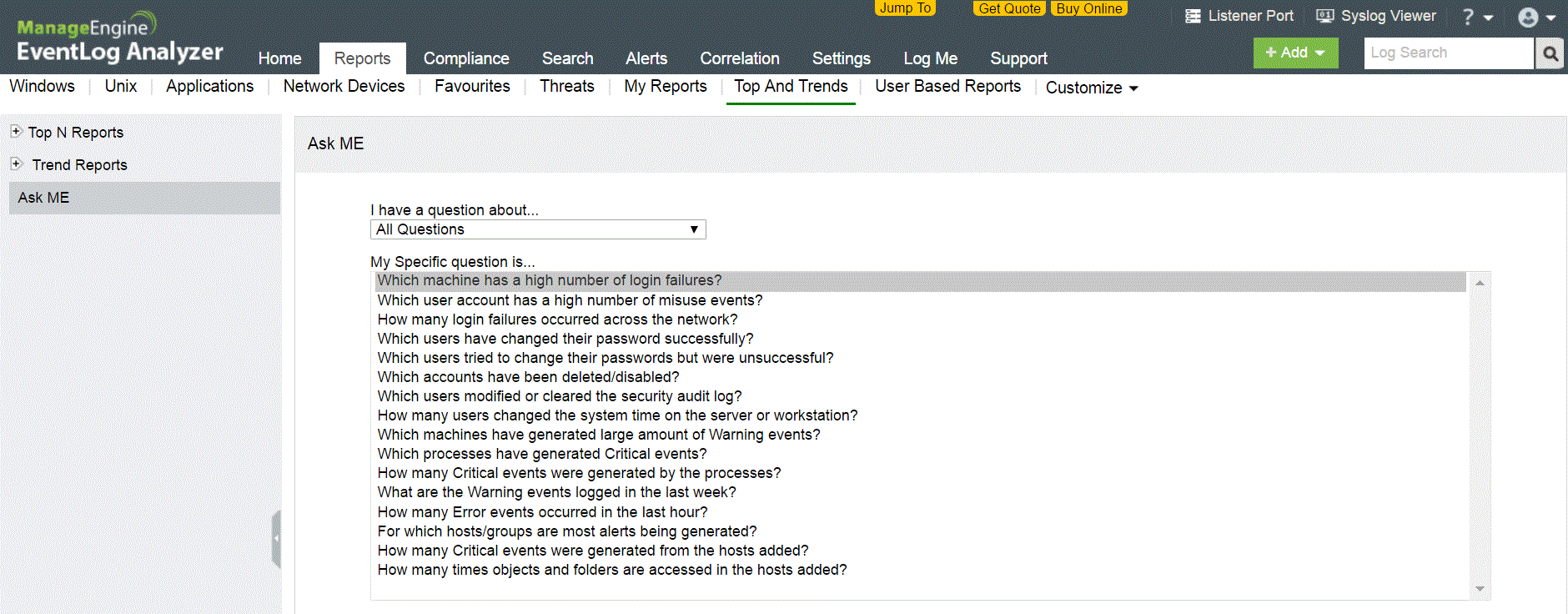Screen dimensions: 1568x614
Task: Click the Get Quote button
Action: pos(1009,8)
